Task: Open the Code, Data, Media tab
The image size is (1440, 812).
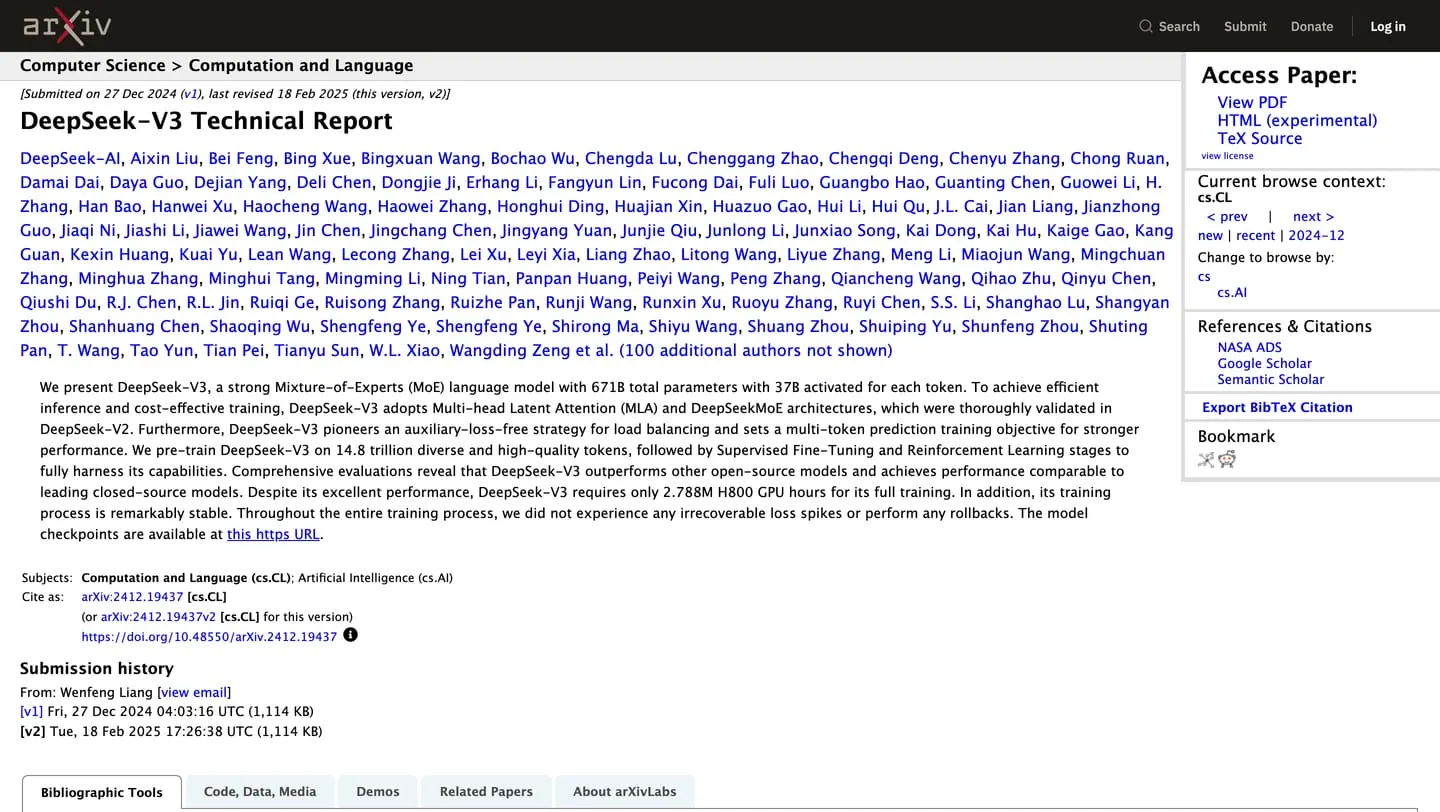Action: coord(260,791)
